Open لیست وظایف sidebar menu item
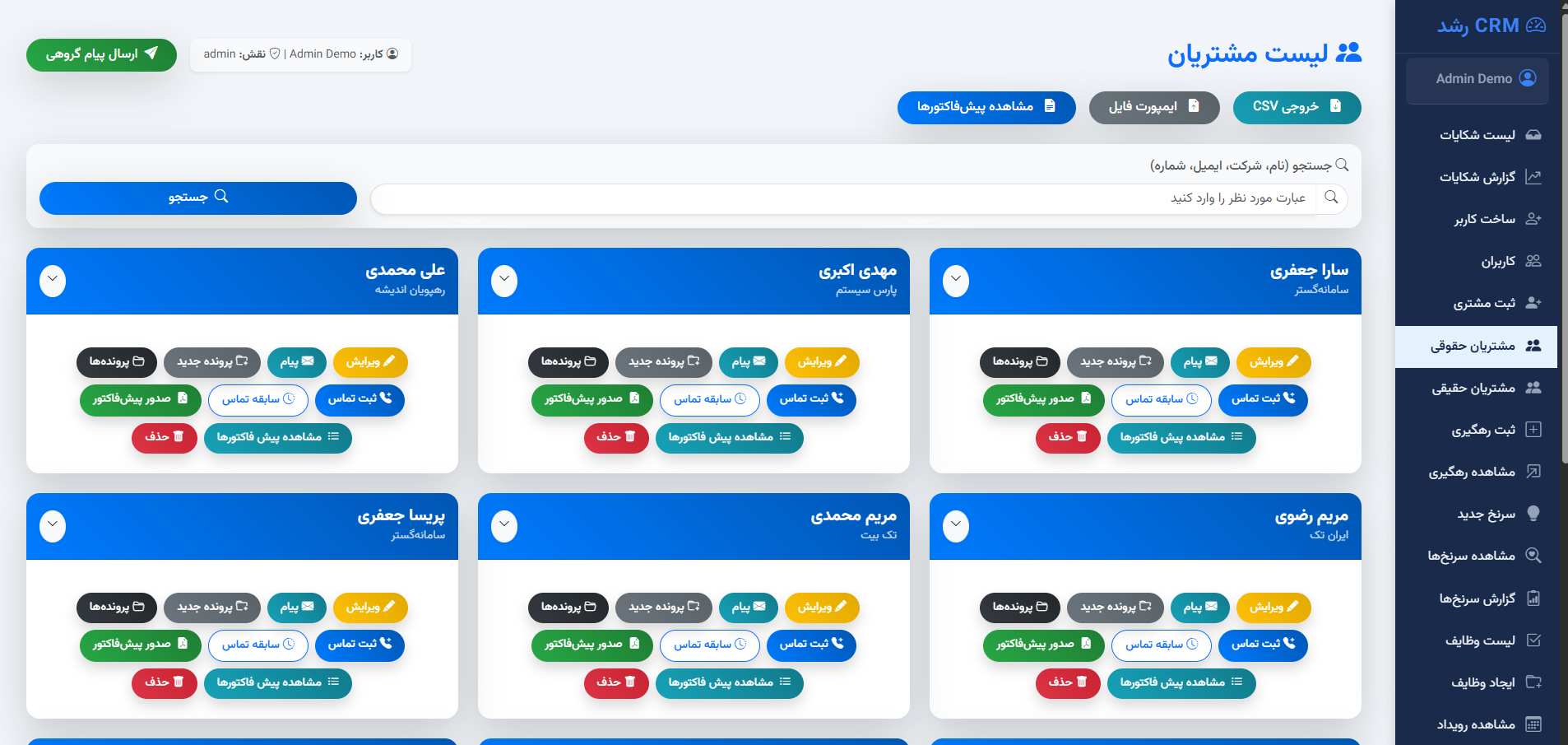1568x745 pixels. tap(1479, 640)
